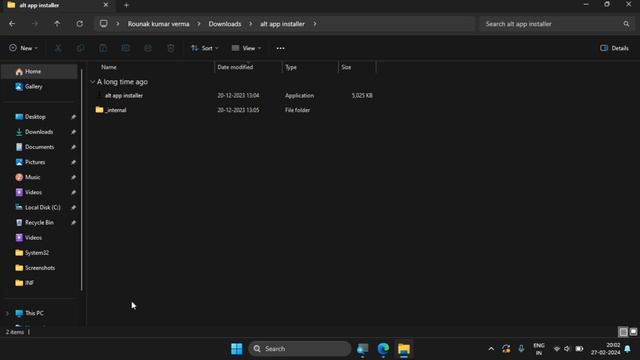640x360 pixels.
Task: Click the Delete trash icon
Action: coord(171,48)
